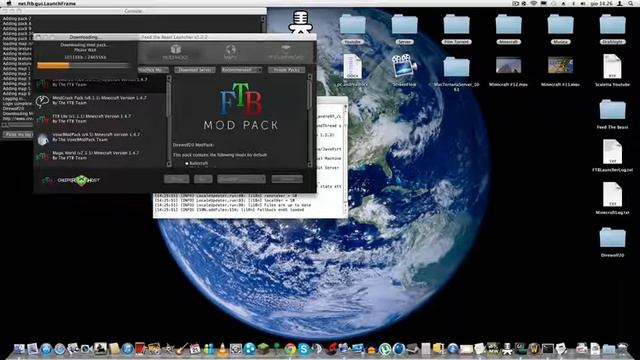Open the MacTerrariaServer folder on desktop

coord(456,67)
